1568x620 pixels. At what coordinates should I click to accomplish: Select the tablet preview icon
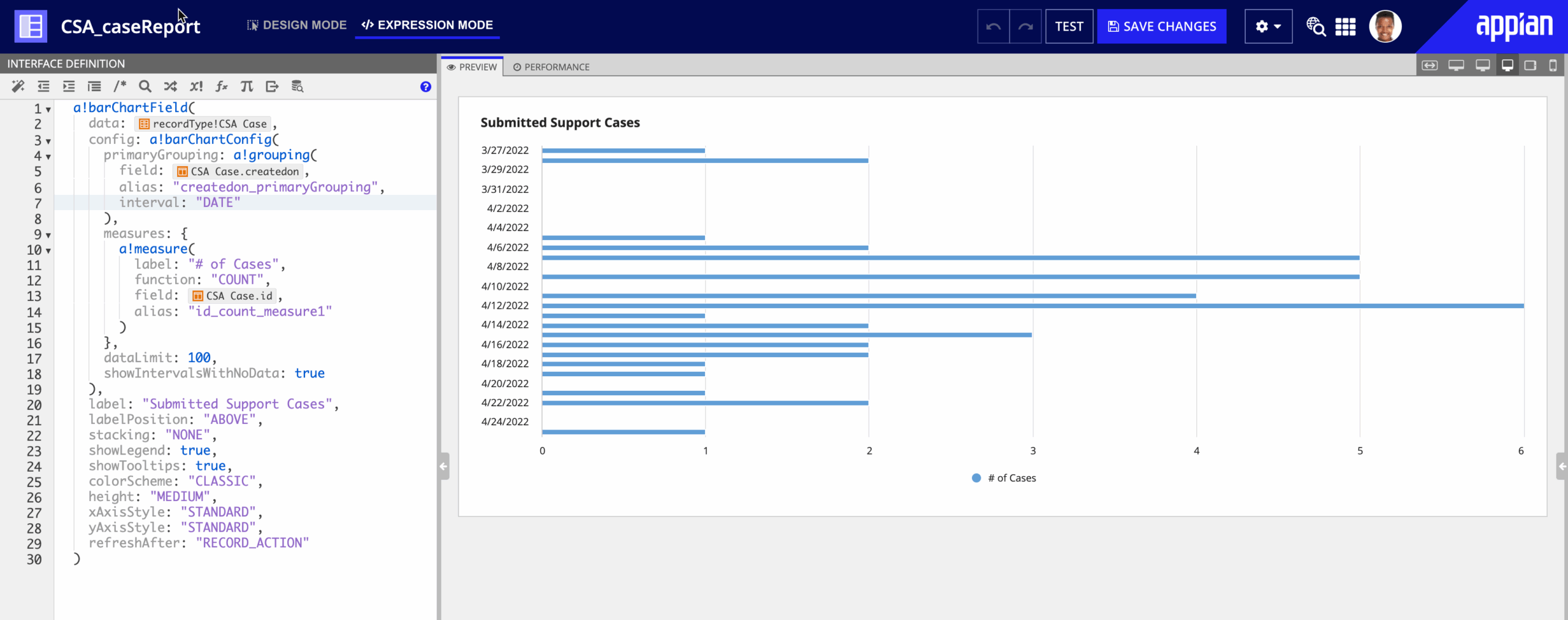[1530, 66]
